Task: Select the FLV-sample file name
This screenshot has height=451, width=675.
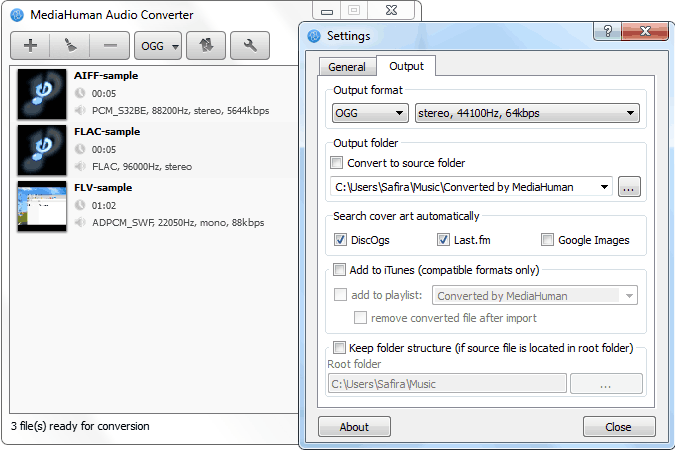Action: click(x=103, y=188)
